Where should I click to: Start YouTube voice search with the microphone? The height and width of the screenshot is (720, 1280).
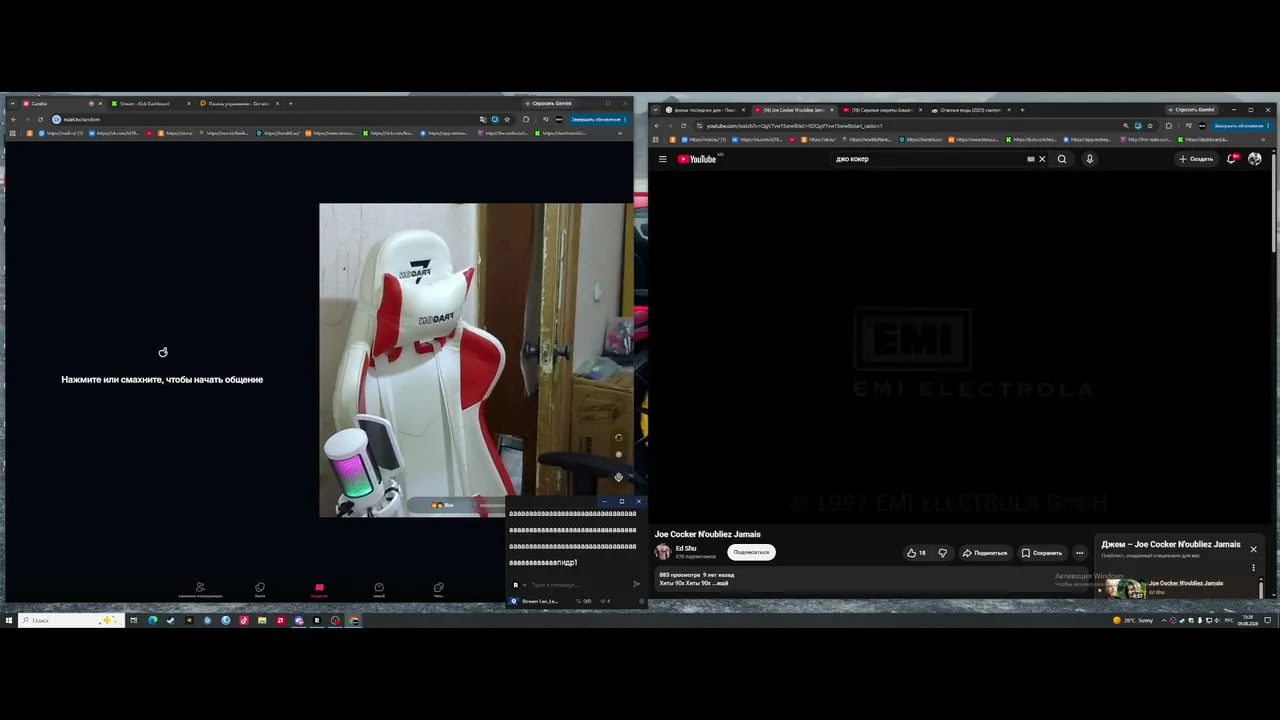1090,159
